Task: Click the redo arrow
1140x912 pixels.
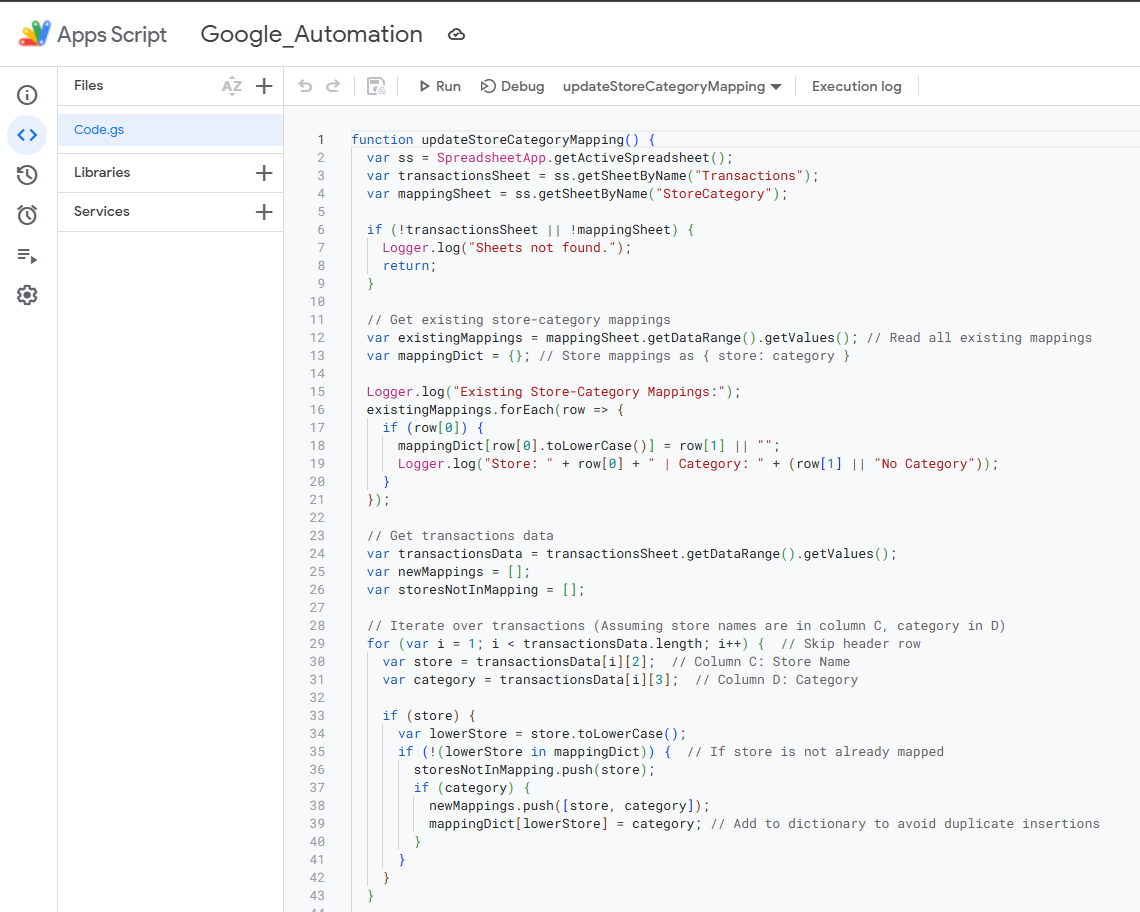Action: (332, 86)
